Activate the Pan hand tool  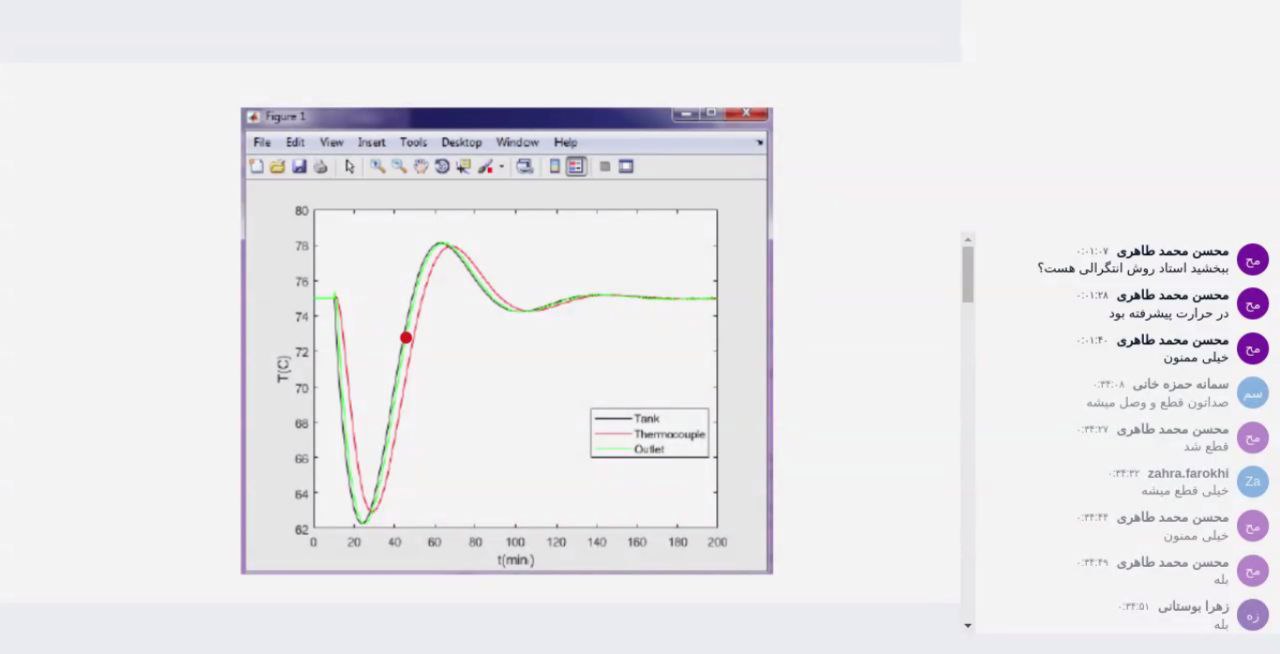[x=421, y=167]
